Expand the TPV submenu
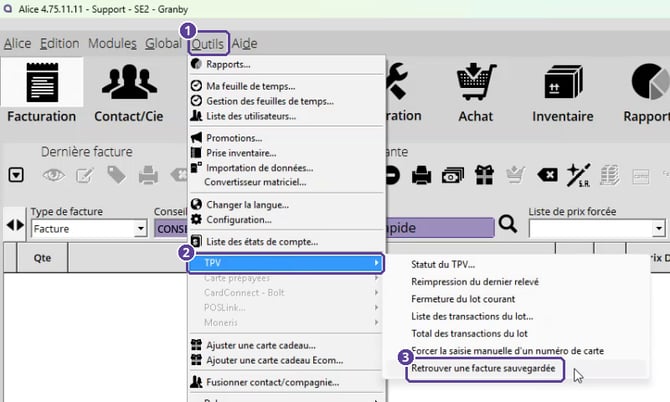The image size is (670, 402). [286, 263]
